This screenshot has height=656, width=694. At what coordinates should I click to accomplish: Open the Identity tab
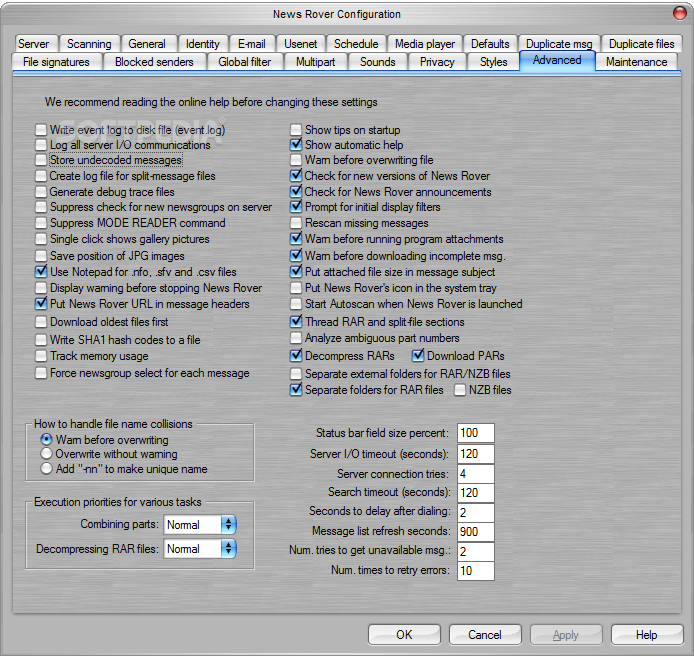click(203, 44)
